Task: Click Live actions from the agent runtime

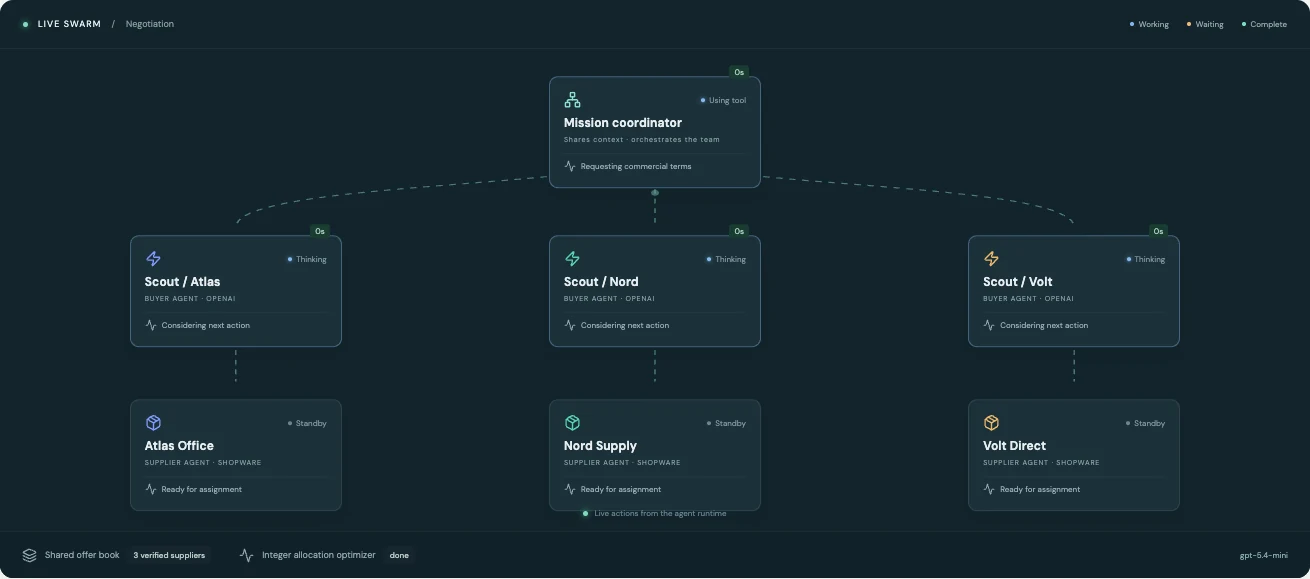Action: coord(660,513)
